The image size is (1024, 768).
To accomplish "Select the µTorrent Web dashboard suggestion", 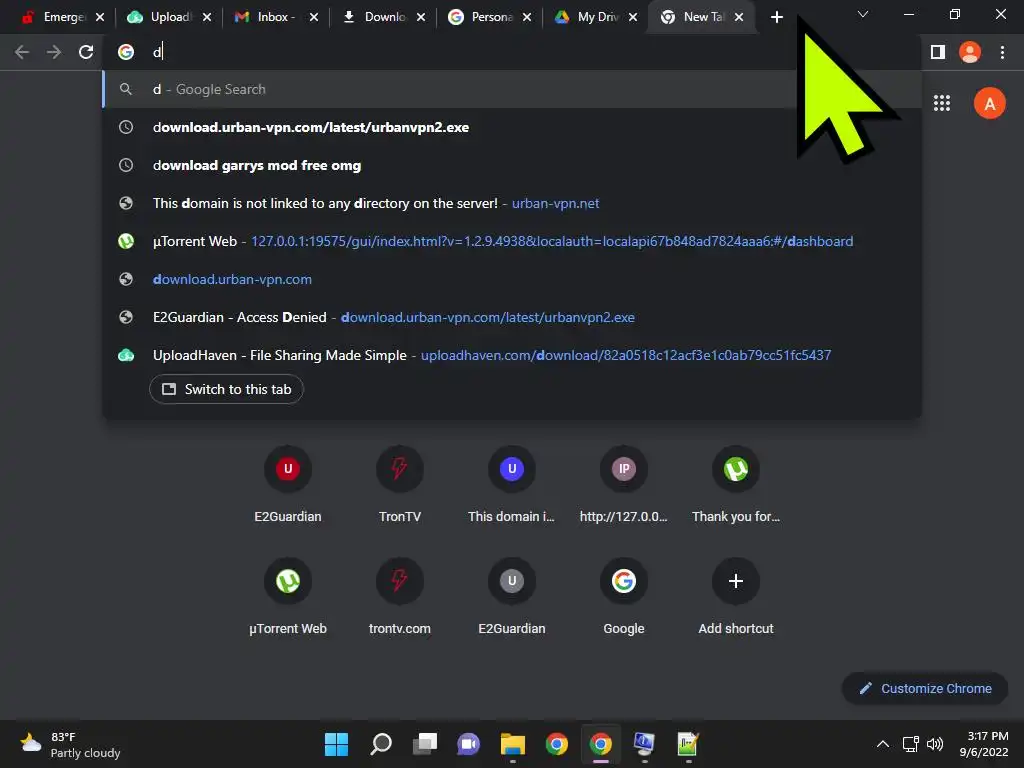I will point(512,241).
